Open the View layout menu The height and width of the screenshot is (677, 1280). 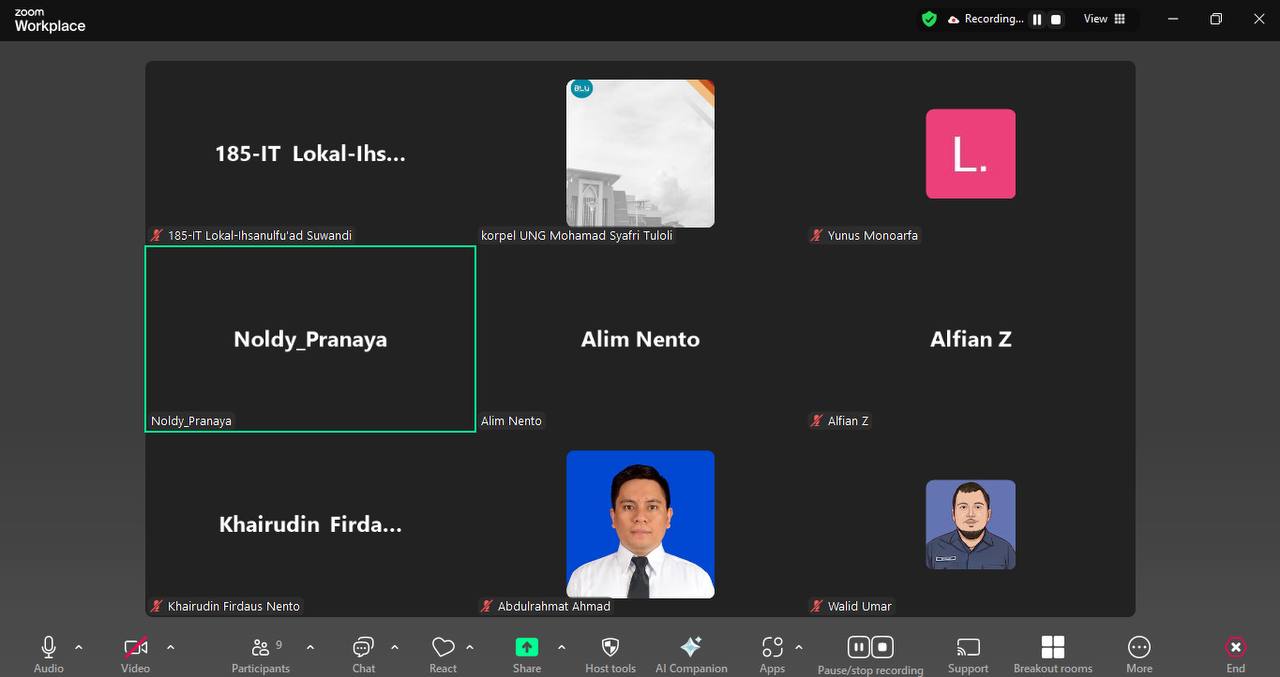pos(1105,19)
